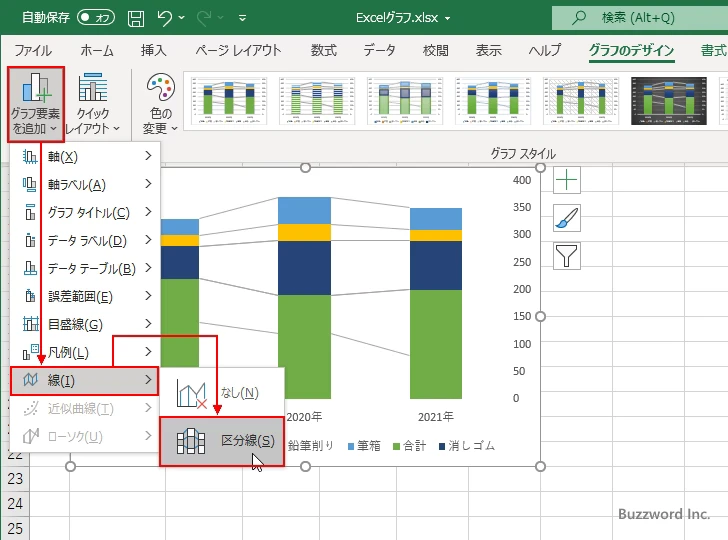Open the 軸ラベル(A) submenu
This screenshot has height=540, width=728.
[x=85, y=184]
